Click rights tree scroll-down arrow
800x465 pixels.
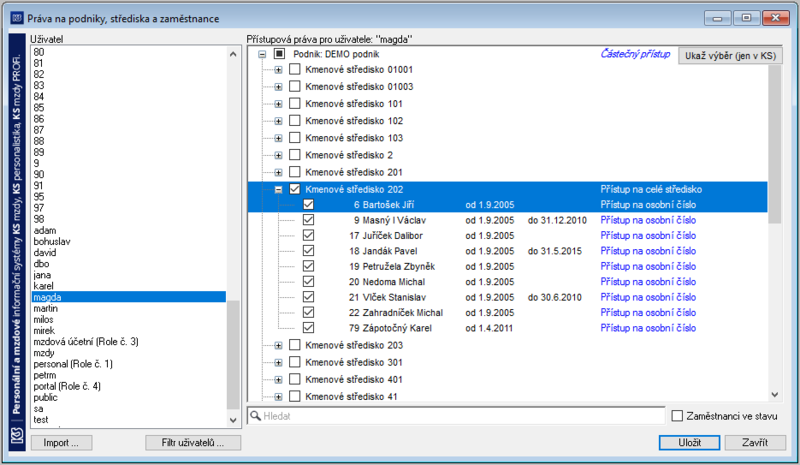pos(774,395)
